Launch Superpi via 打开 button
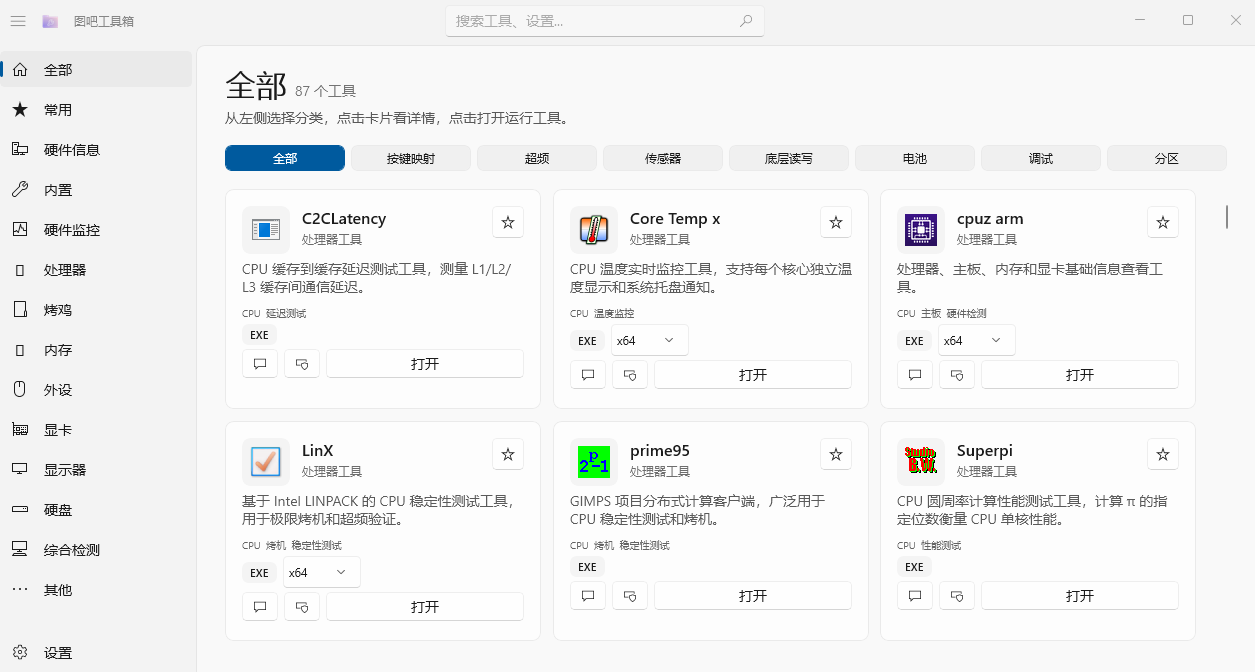1255x672 pixels. click(1080, 596)
